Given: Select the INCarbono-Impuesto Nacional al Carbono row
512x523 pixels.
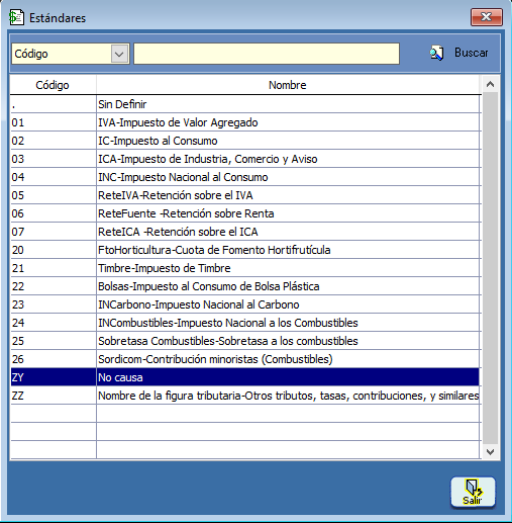Looking at the screenshot, I should click(245, 305).
